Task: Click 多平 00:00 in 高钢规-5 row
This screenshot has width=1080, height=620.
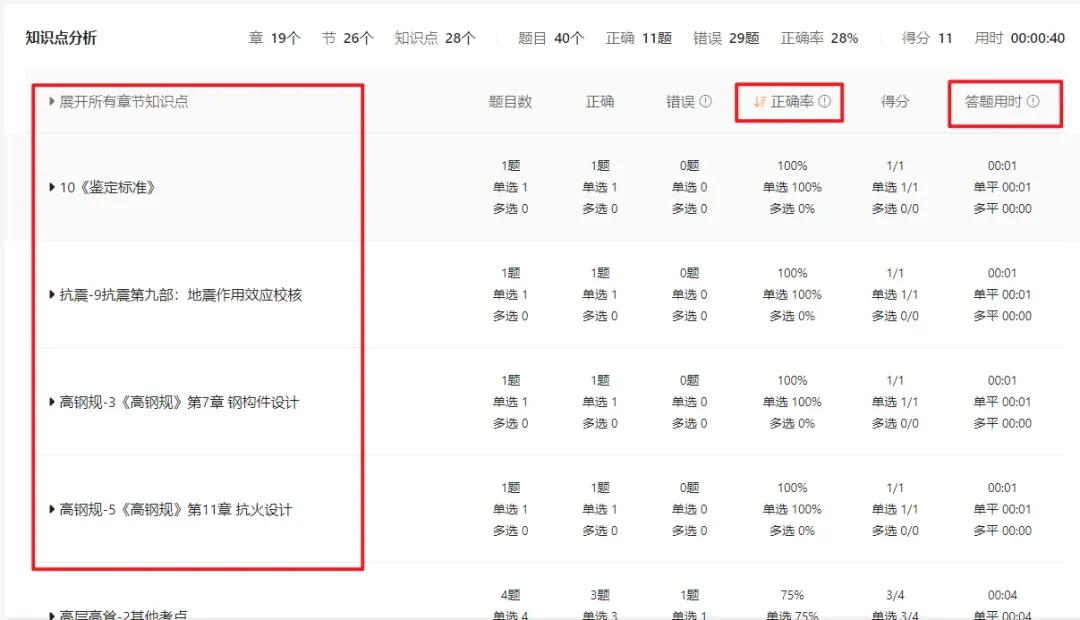Action: click(1002, 530)
